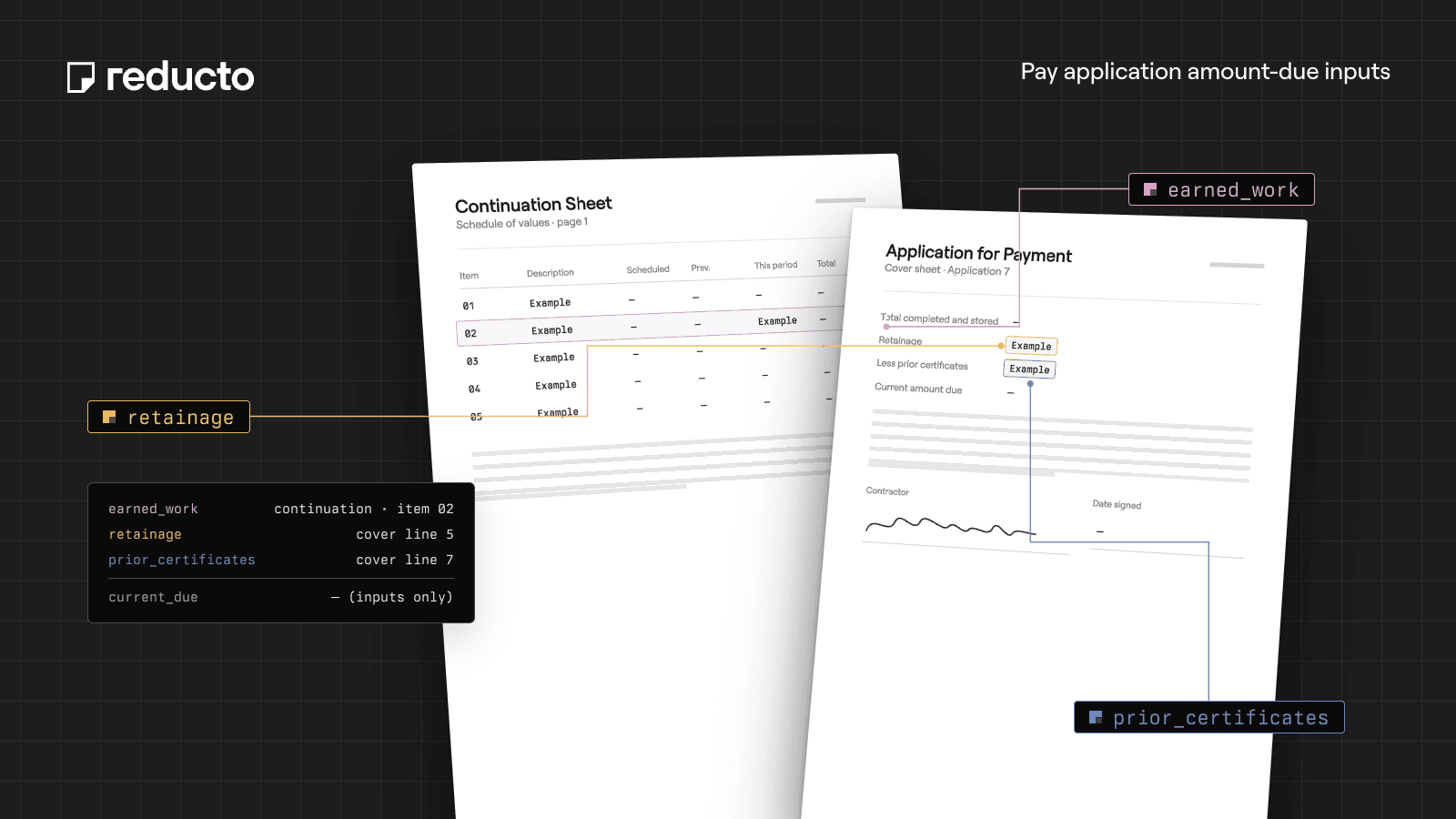Click the 'This period' column header
The image size is (1456, 819).
click(775, 266)
